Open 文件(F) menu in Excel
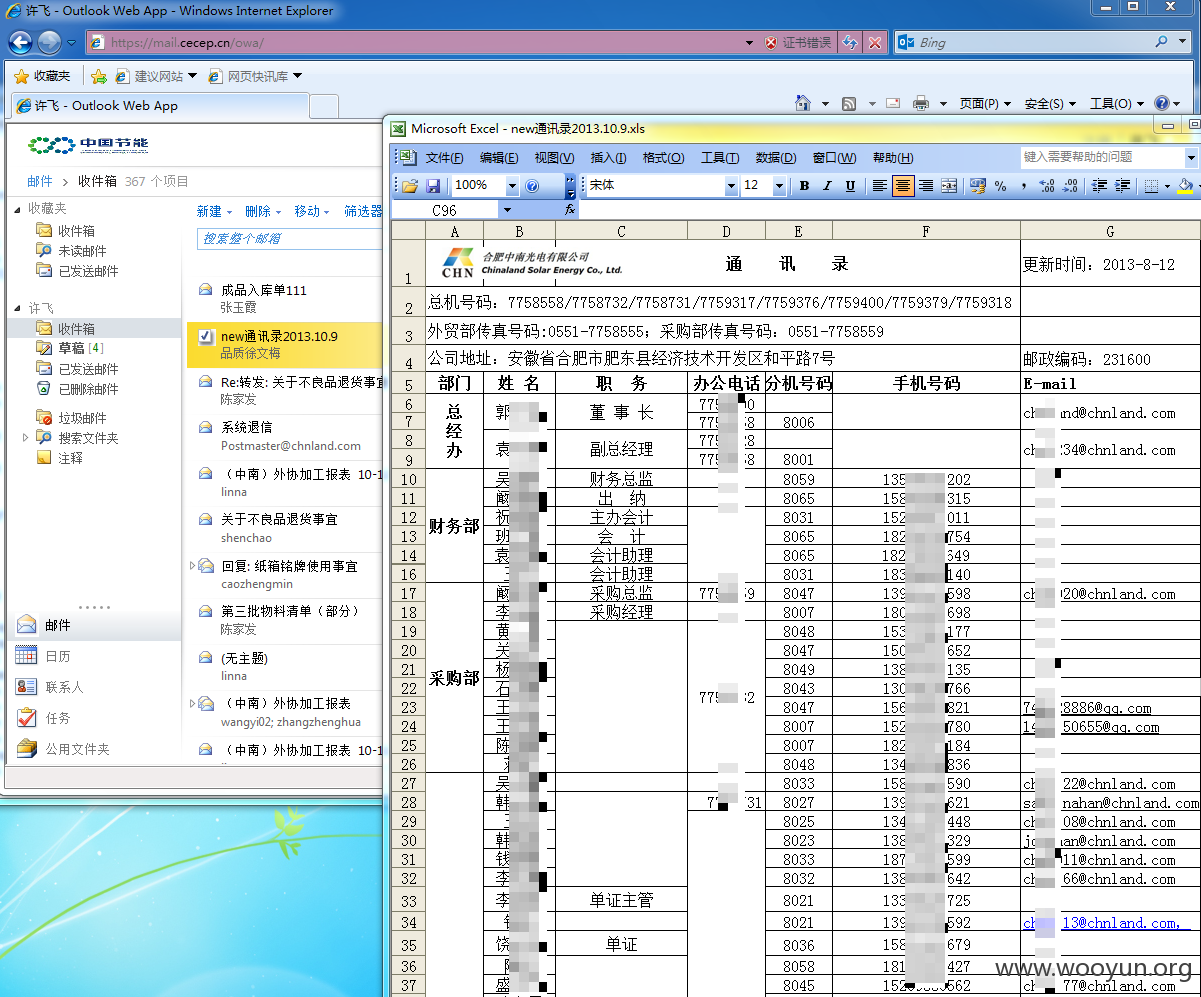The image size is (1201, 997). [444, 158]
